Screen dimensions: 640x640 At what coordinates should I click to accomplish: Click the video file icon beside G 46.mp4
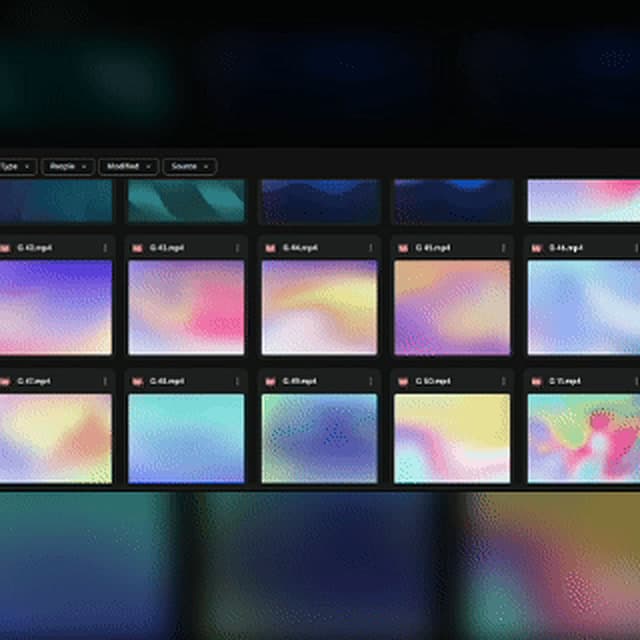[536, 248]
